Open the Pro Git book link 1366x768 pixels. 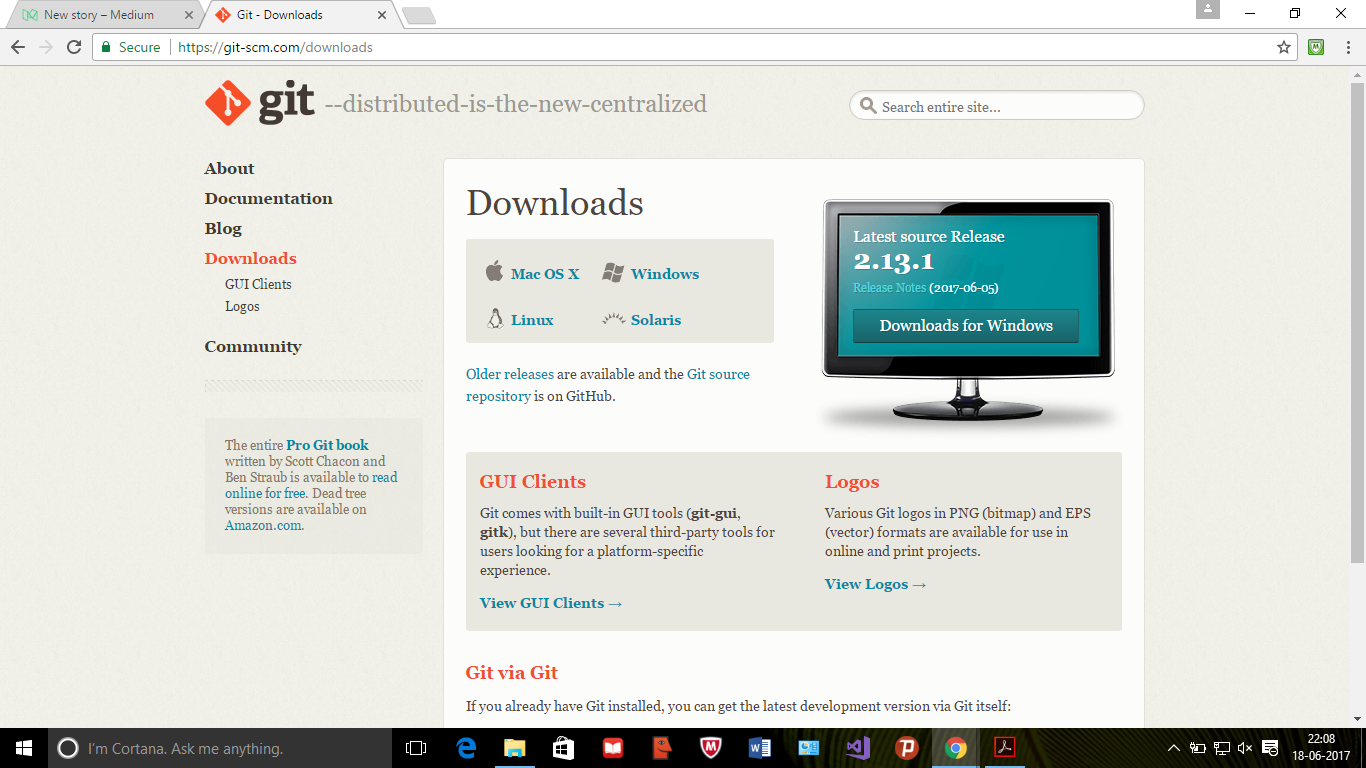point(327,445)
